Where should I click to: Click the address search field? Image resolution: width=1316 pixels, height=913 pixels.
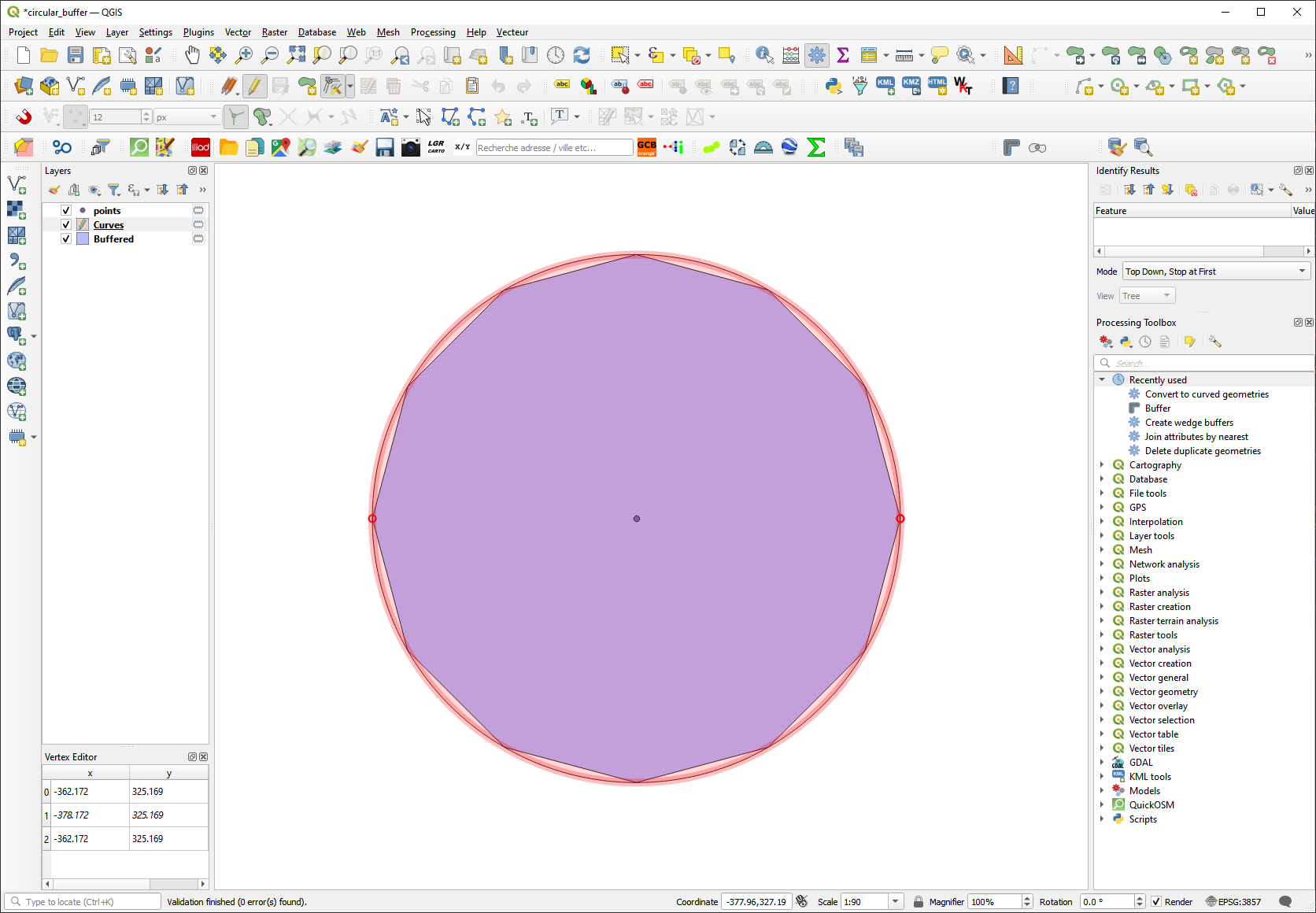(554, 148)
